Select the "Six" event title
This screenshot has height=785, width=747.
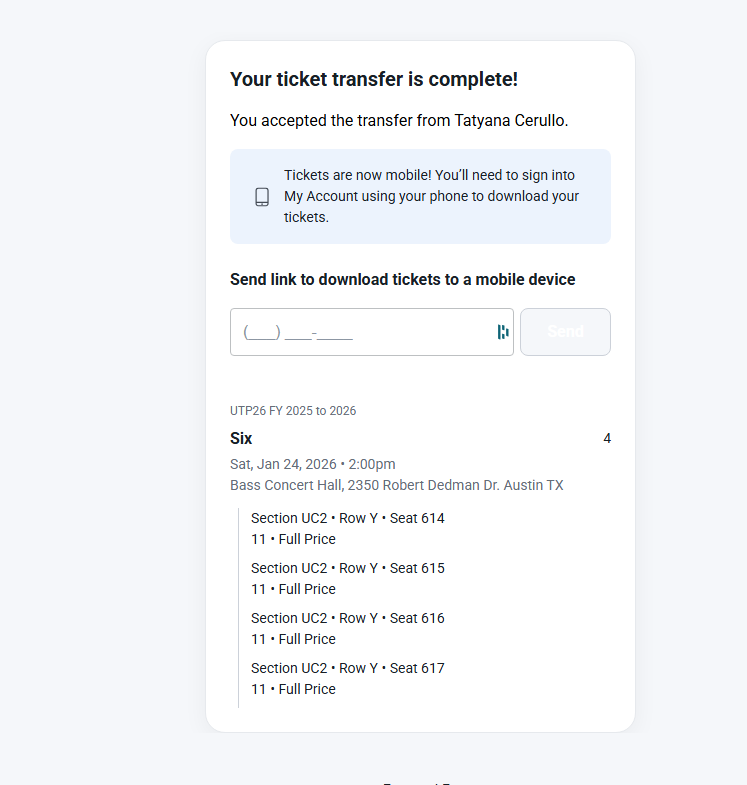pyautogui.click(x=241, y=438)
